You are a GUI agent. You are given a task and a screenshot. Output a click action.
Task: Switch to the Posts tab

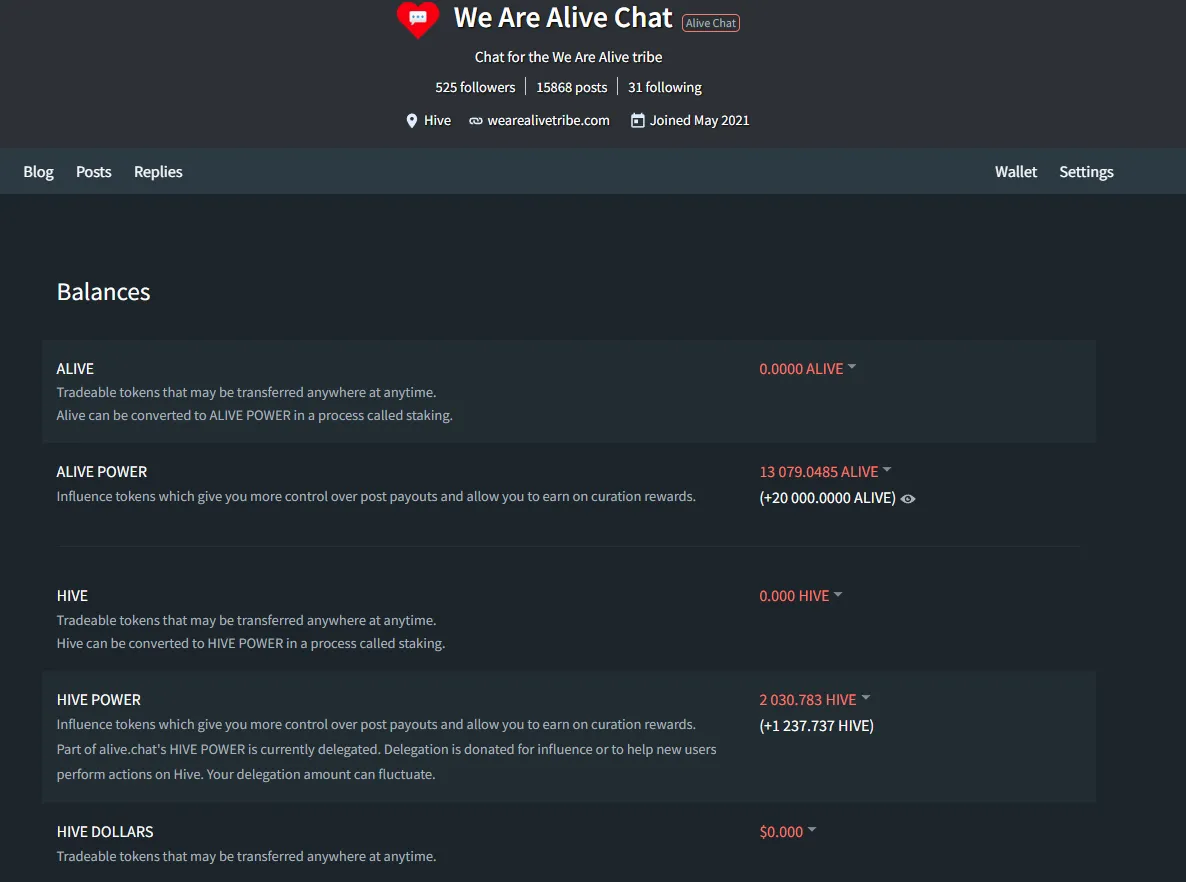coord(94,172)
